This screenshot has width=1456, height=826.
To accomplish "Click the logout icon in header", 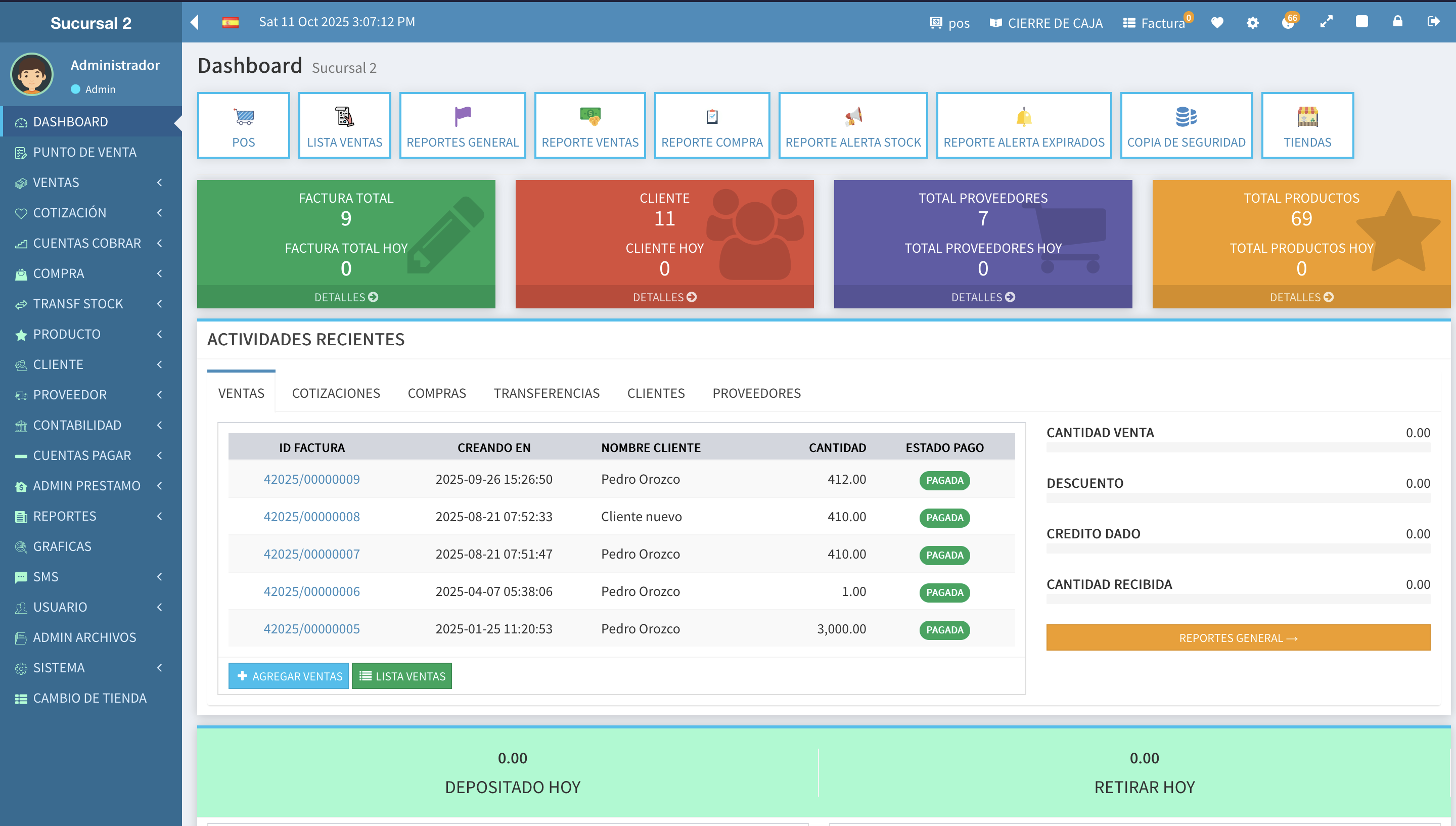I will (x=1433, y=22).
